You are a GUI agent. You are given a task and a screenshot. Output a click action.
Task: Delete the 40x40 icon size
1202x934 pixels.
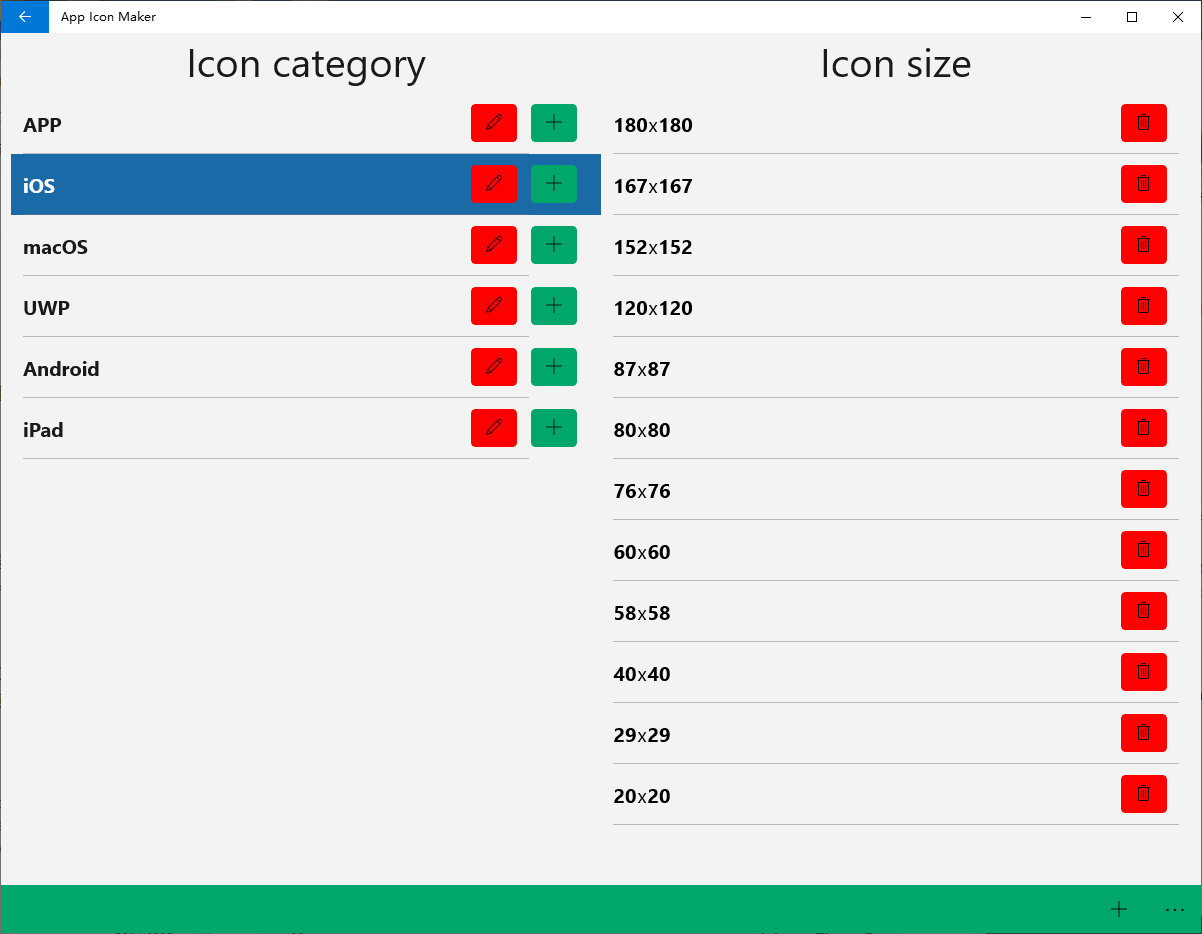[x=1144, y=672]
